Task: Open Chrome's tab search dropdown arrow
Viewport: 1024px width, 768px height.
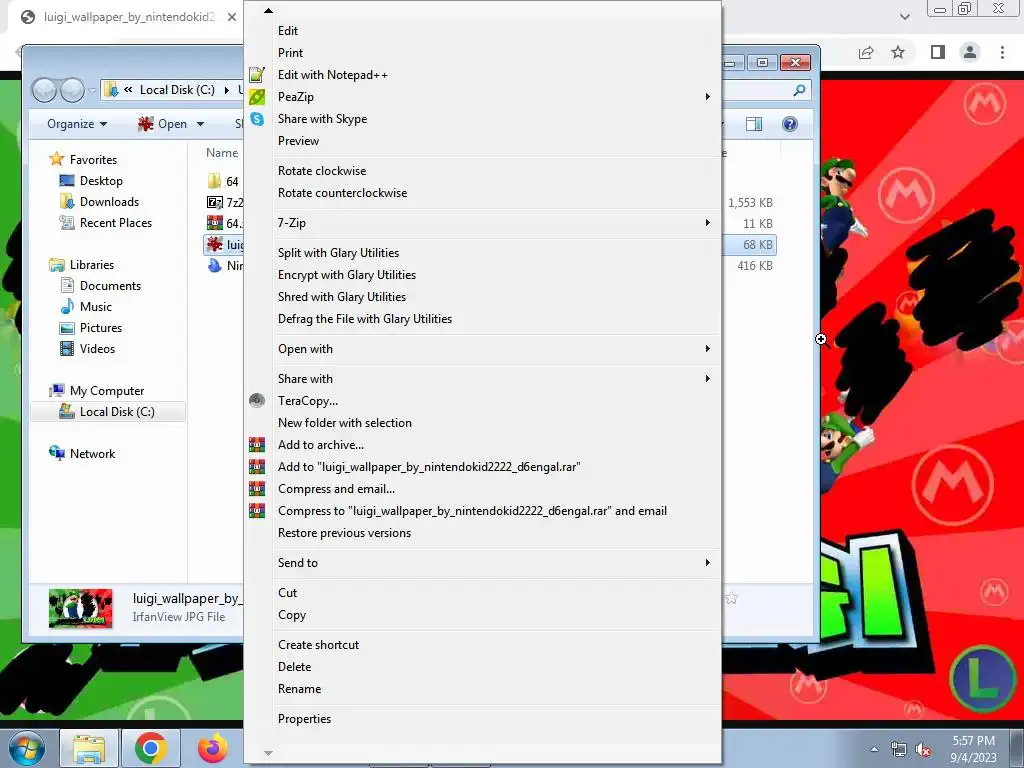Action: pyautogui.click(x=904, y=17)
